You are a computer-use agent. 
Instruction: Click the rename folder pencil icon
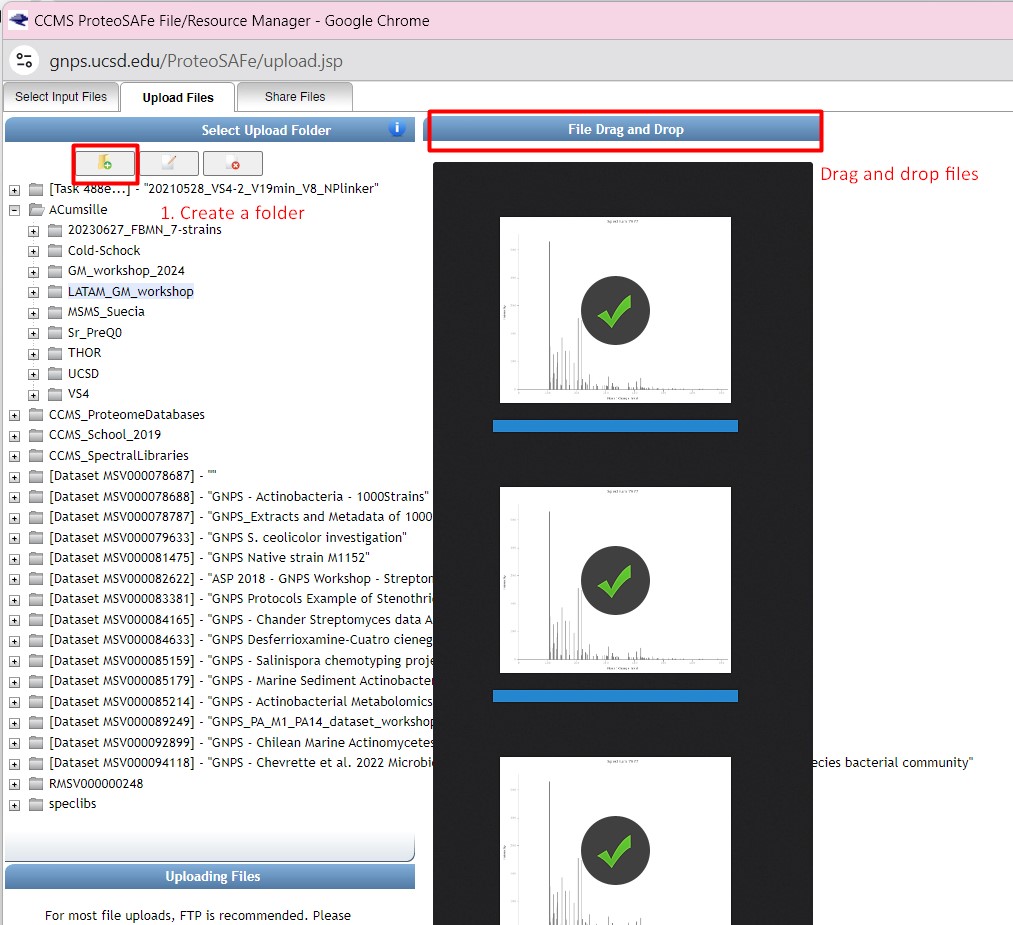click(168, 163)
